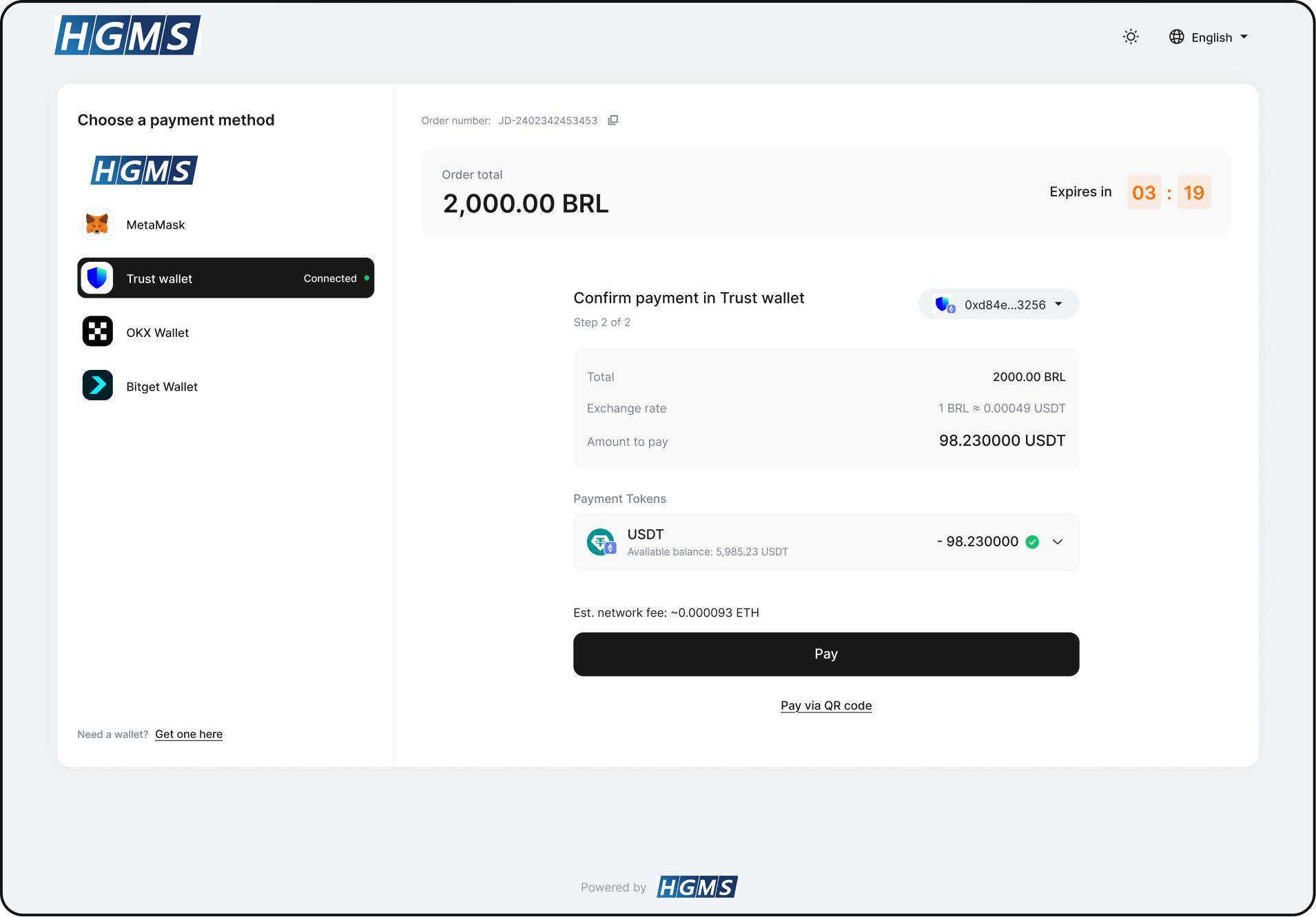Click the seconds value 19 in timer

point(1194,192)
